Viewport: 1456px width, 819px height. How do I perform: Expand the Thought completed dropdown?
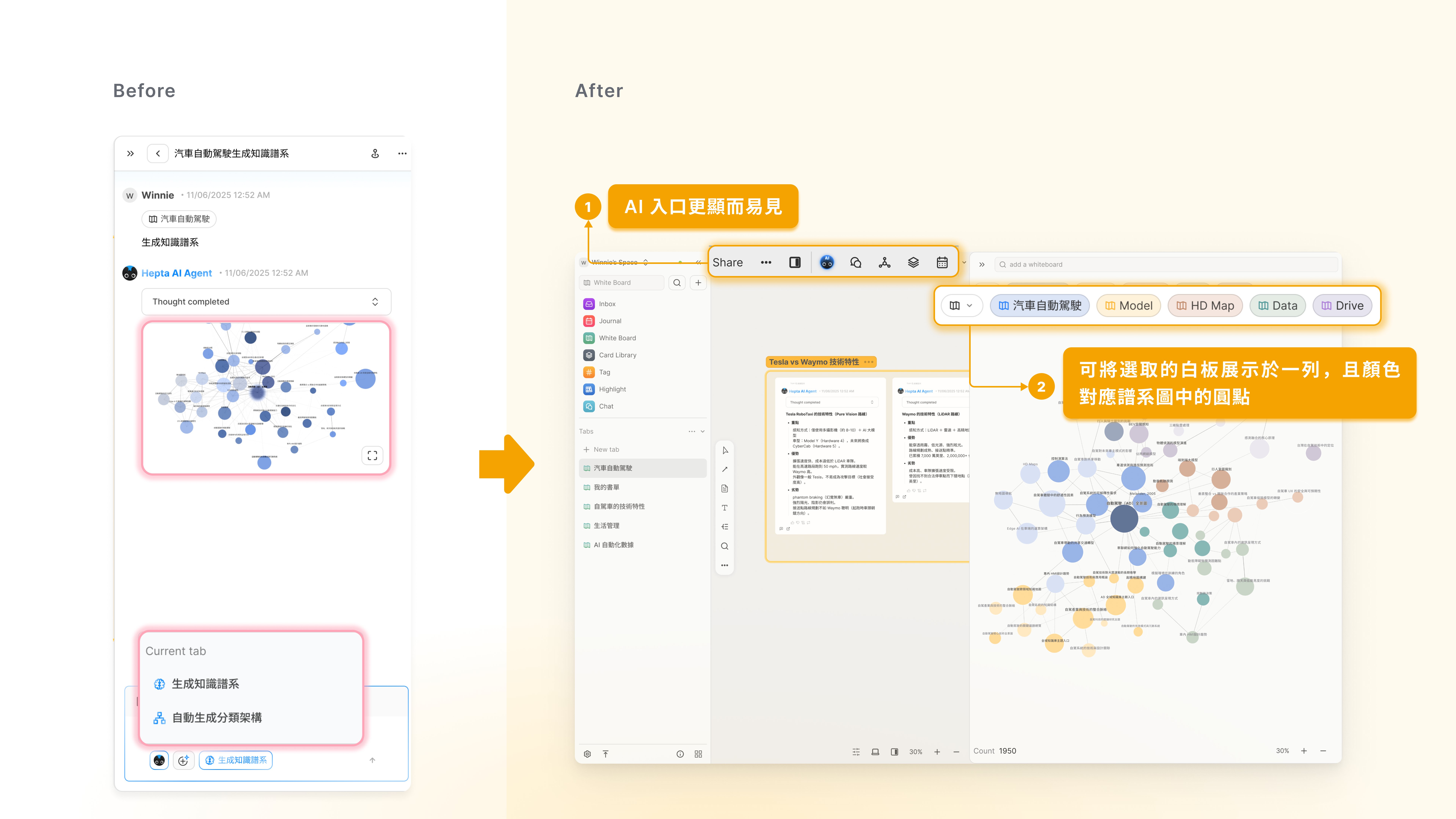[x=375, y=302]
